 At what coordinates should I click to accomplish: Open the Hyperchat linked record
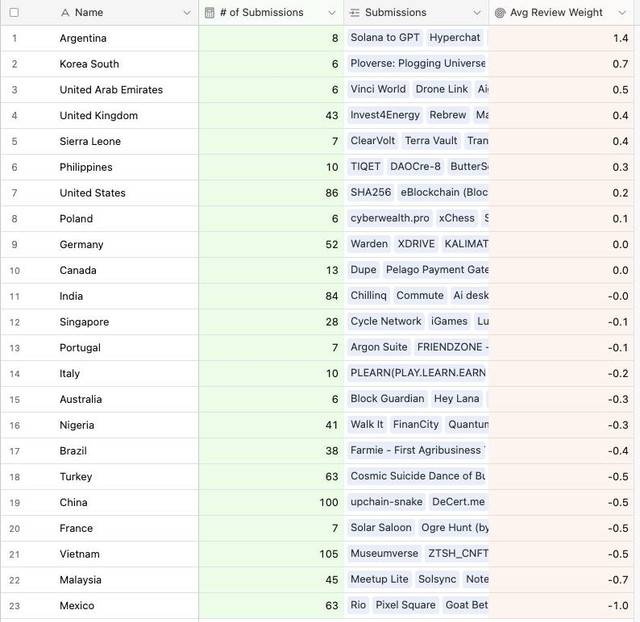455,38
